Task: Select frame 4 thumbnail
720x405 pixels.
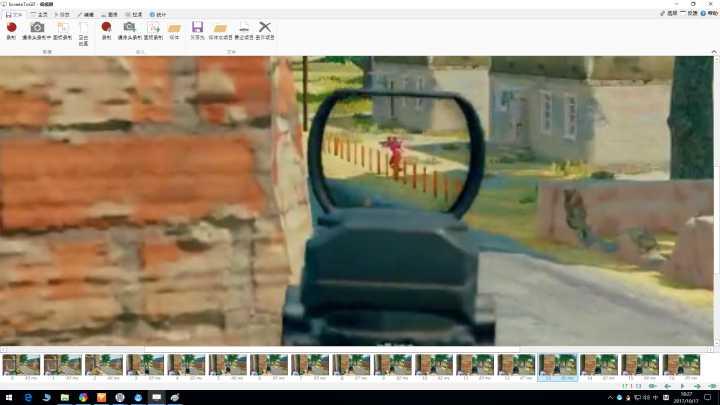Action: (x=186, y=367)
